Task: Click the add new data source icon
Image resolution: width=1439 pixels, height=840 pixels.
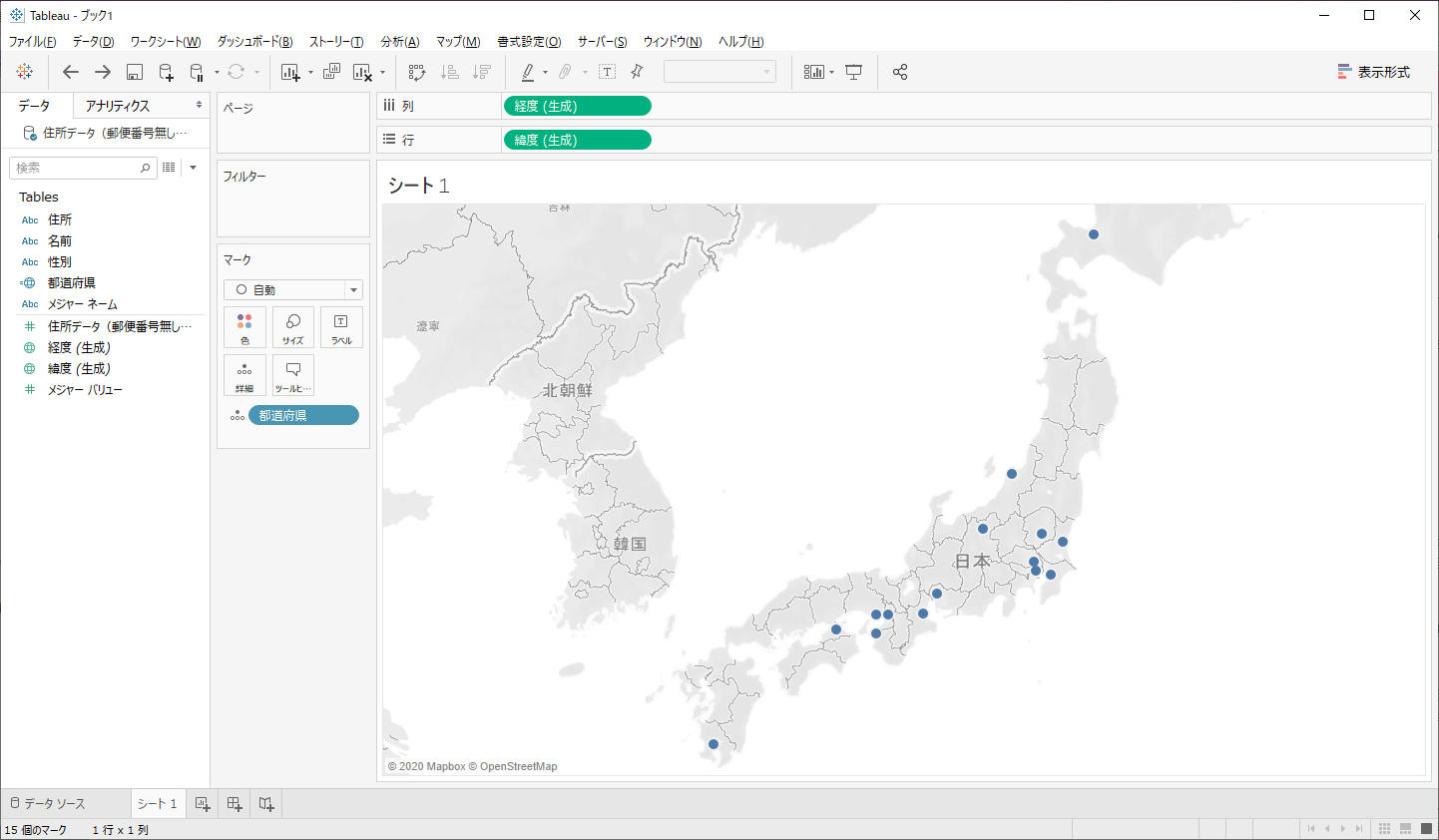Action: [167, 72]
